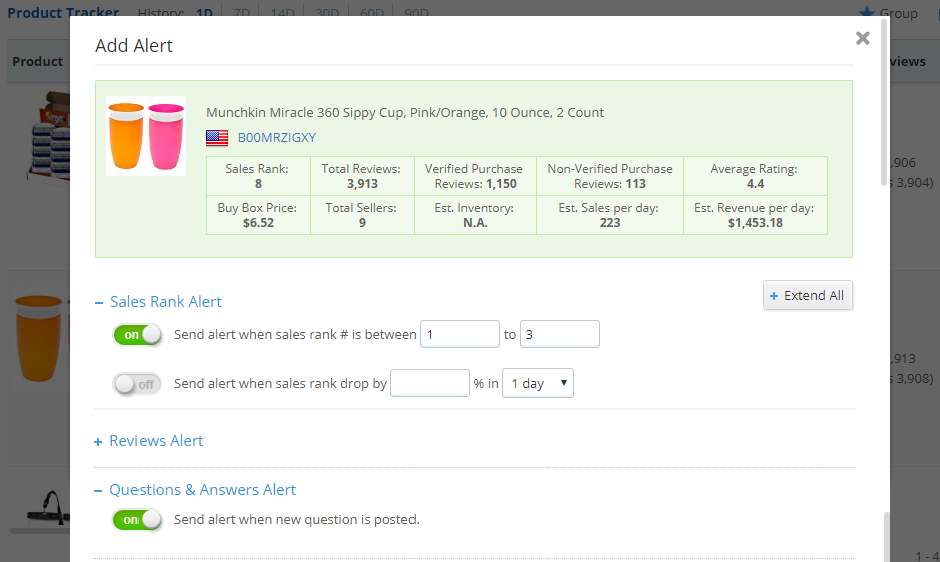Click the Add Alert dialog heading

coord(134,46)
